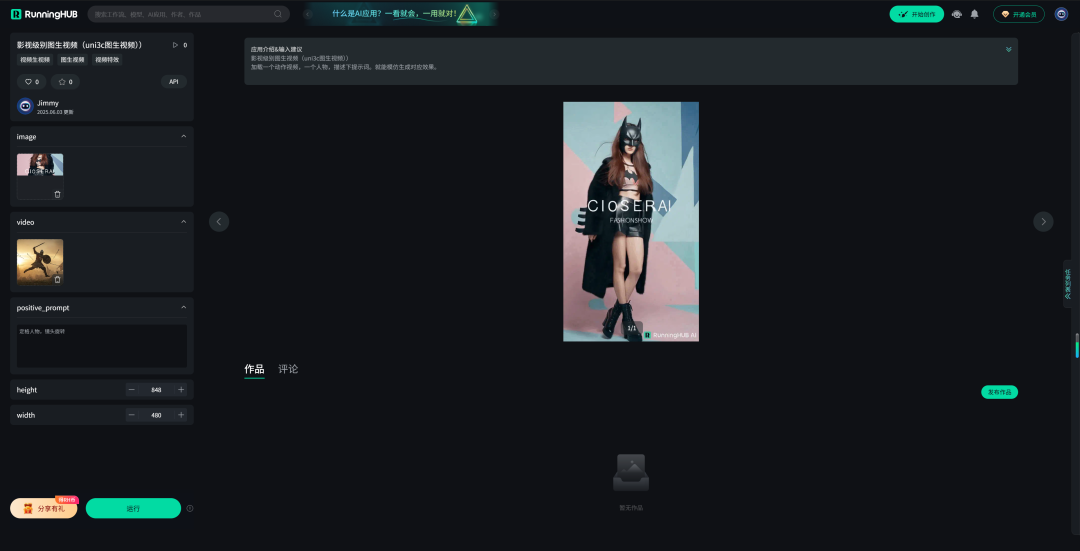Screen dimensions: 1080x551
Task: Open the API button
Action: (174, 82)
